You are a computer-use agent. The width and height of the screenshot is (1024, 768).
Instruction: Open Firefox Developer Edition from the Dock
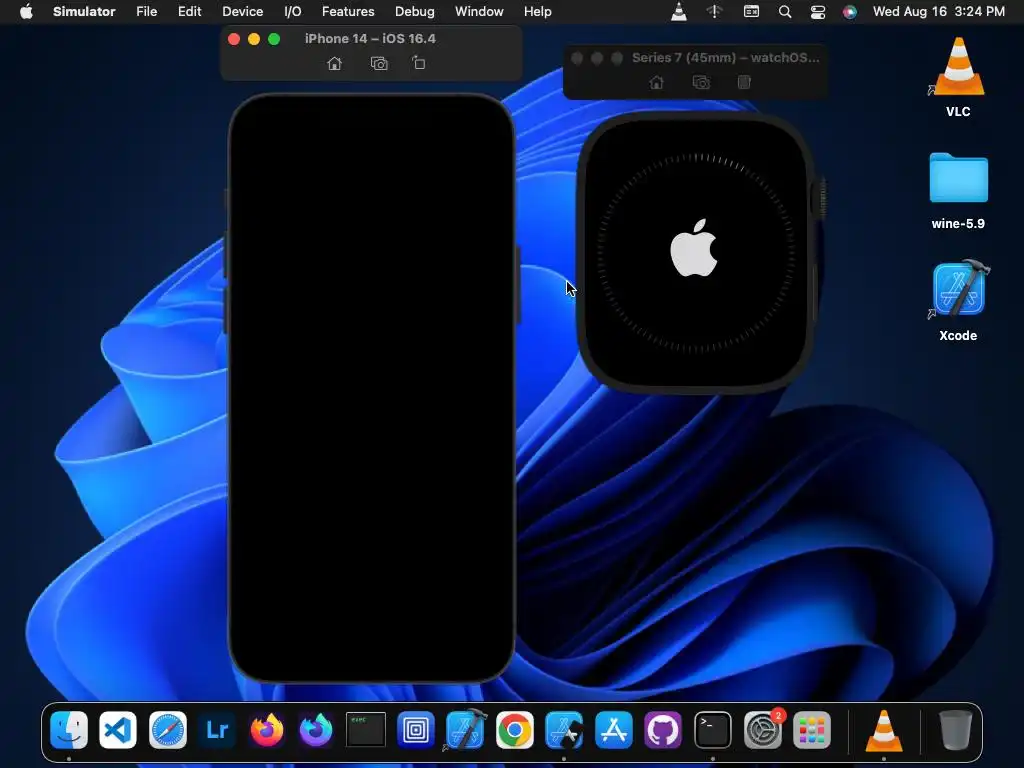point(316,729)
